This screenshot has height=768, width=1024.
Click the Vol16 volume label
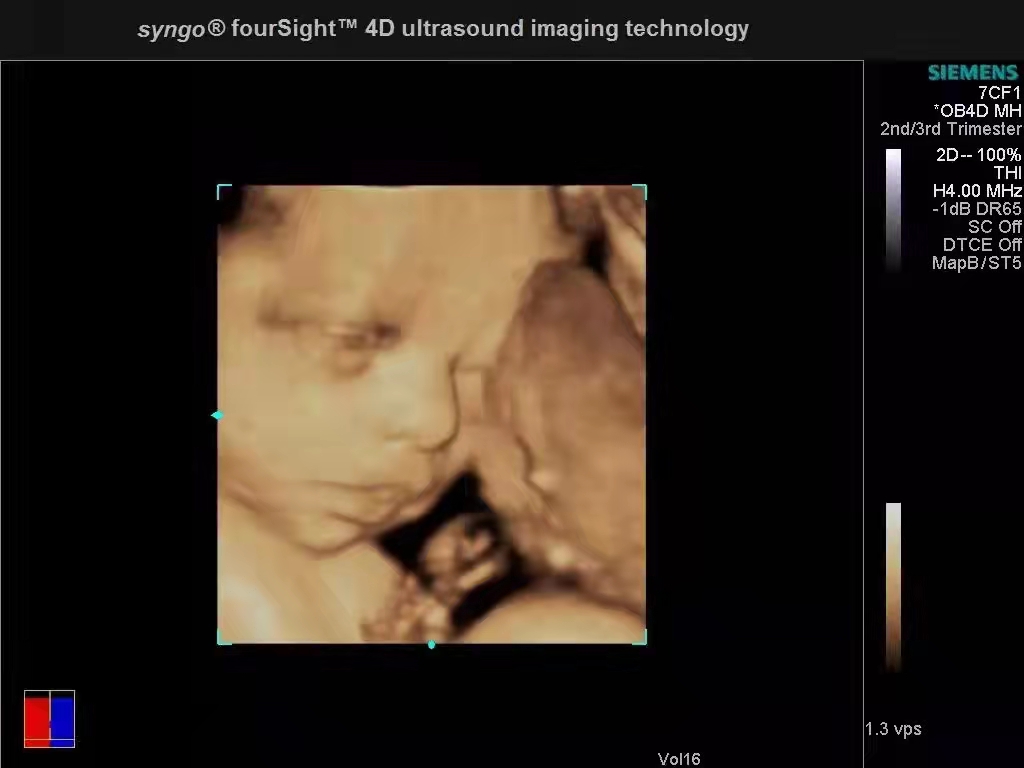click(x=679, y=759)
